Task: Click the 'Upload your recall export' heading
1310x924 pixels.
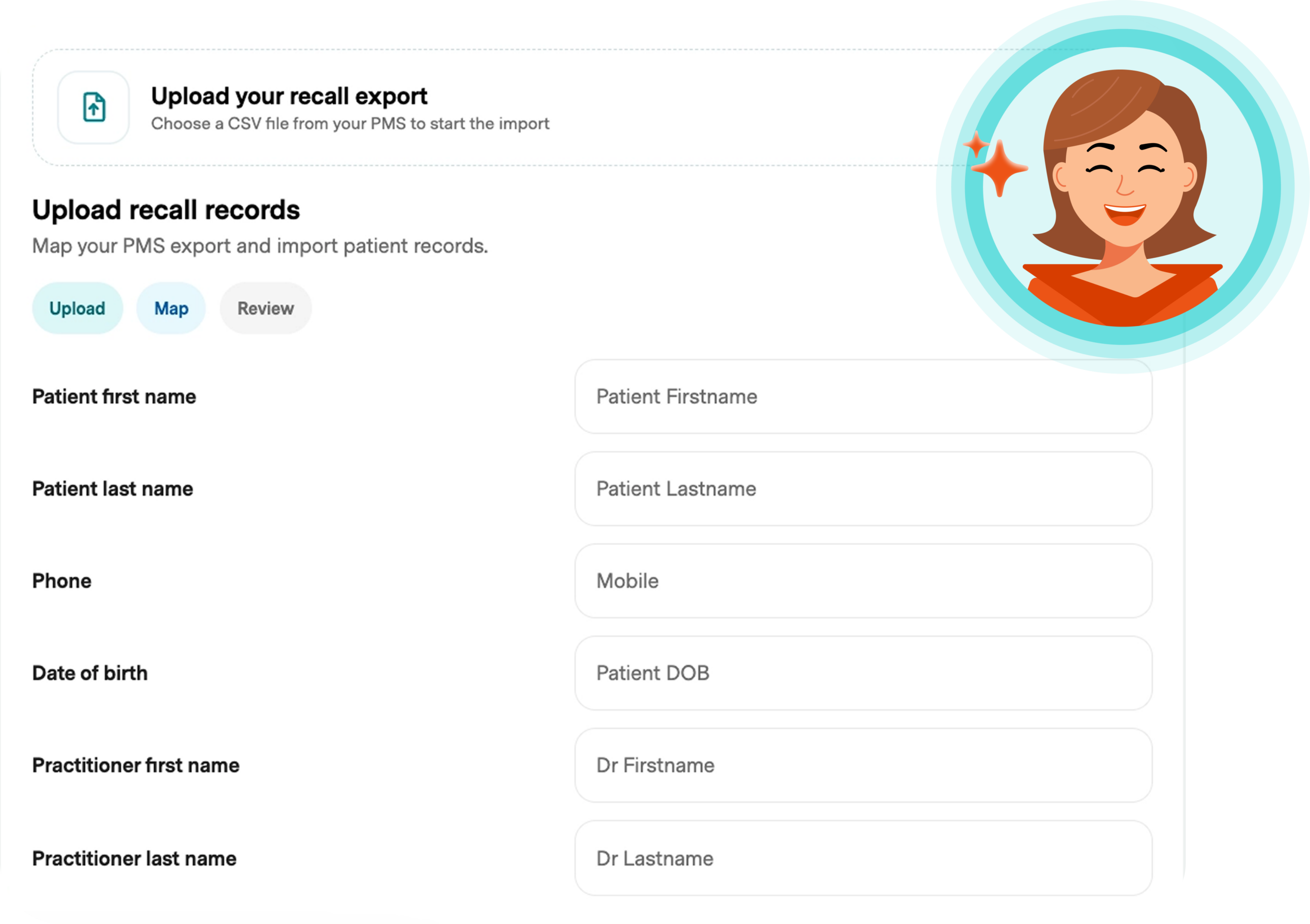Action: tap(289, 96)
